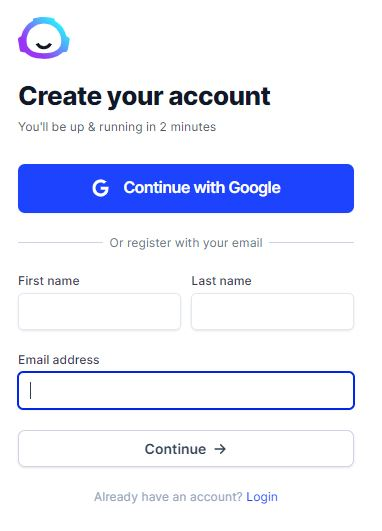This screenshot has width=382, height=531.
Task: Select the Email address input field
Action: click(x=186, y=390)
